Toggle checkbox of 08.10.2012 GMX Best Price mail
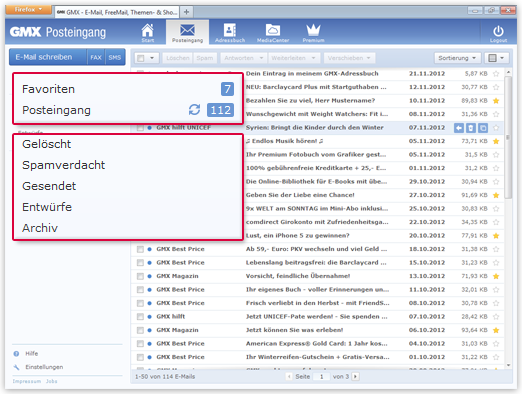Image resolution: width=522 pixels, height=394 pixels. (140, 303)
